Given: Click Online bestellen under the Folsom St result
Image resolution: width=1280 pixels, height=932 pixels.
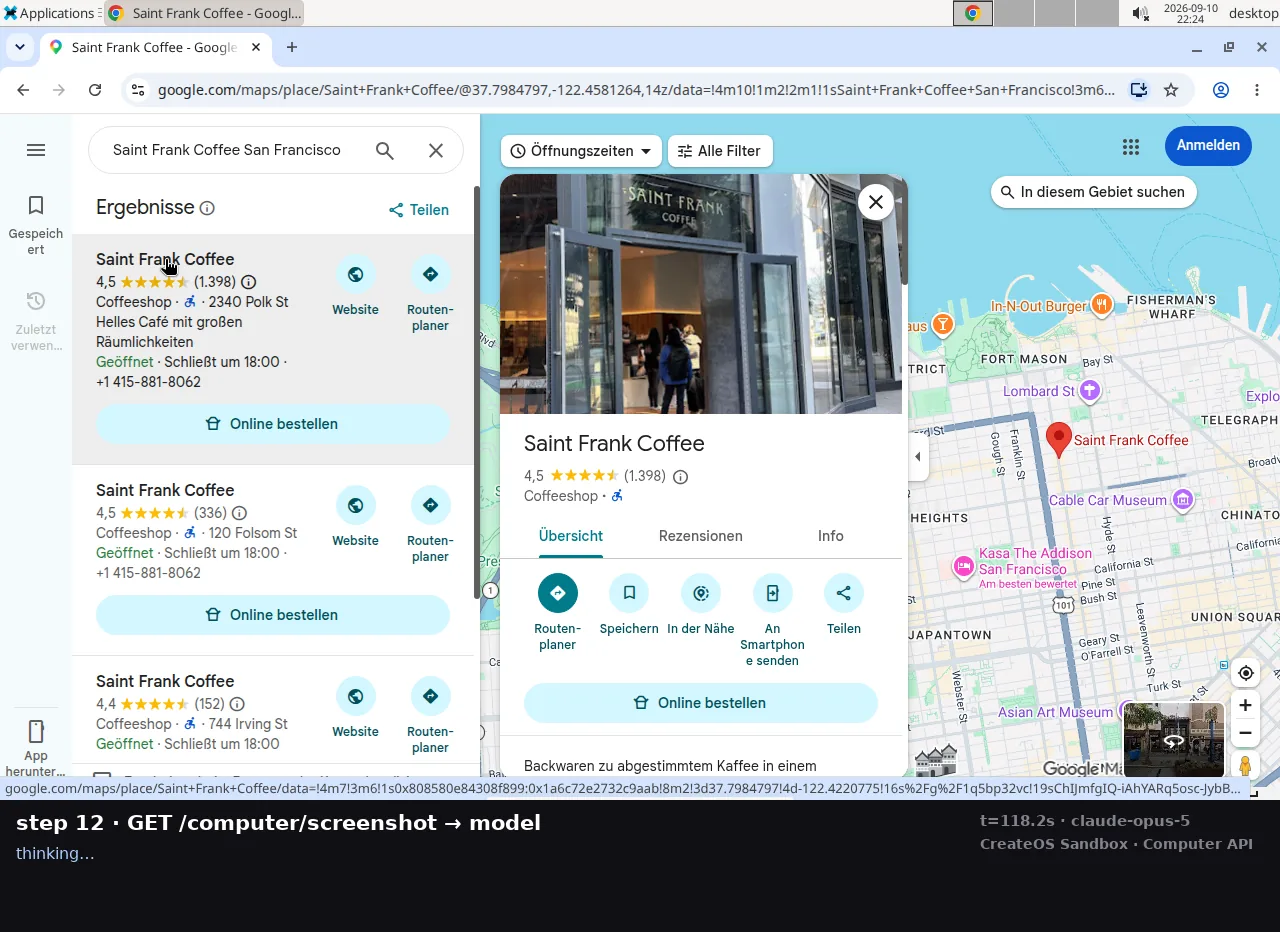Looking at the screenshot, I should (273, 615).
